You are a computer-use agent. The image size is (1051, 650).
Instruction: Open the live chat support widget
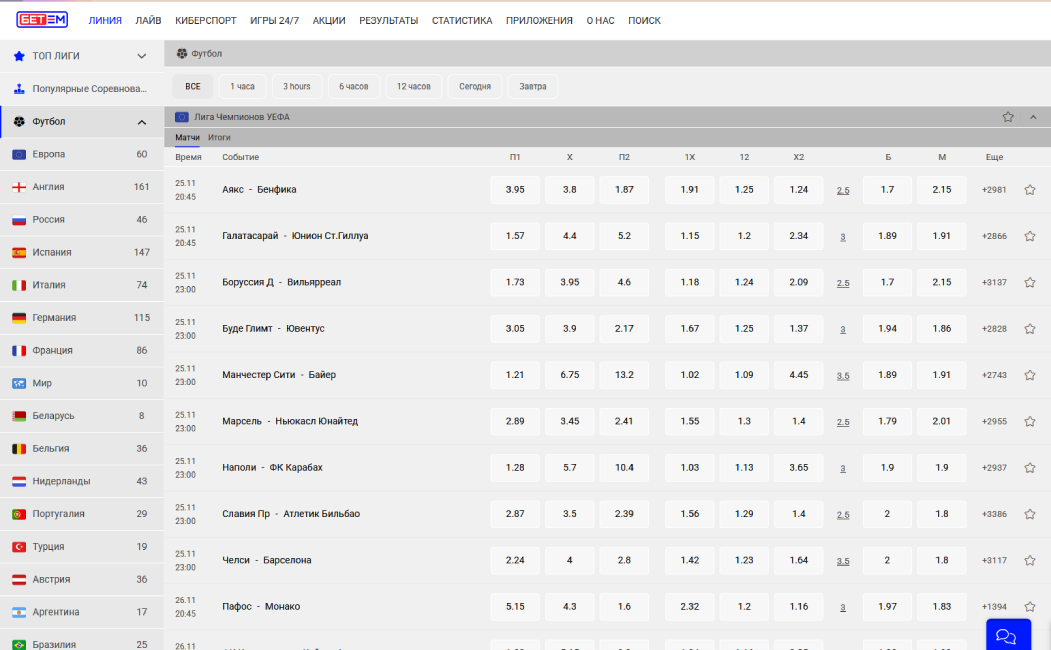(x=1007, y=635)
